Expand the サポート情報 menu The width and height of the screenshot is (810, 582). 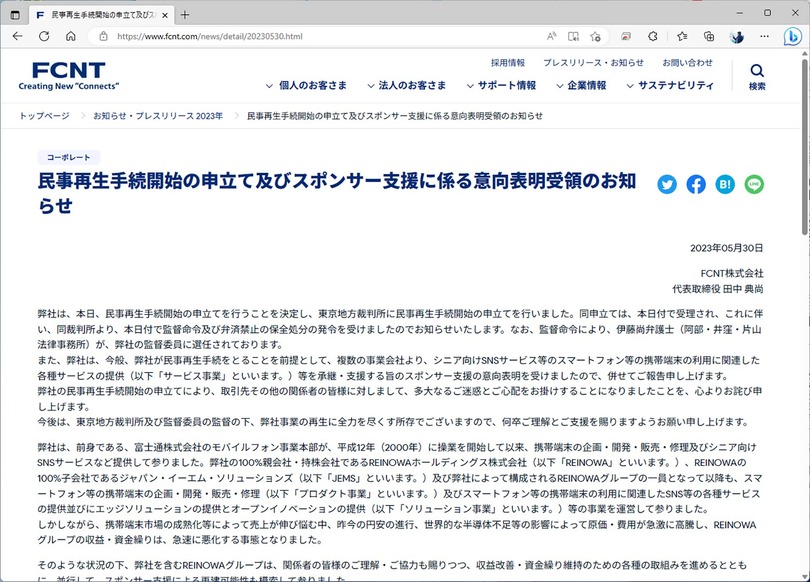pos(502,85)
